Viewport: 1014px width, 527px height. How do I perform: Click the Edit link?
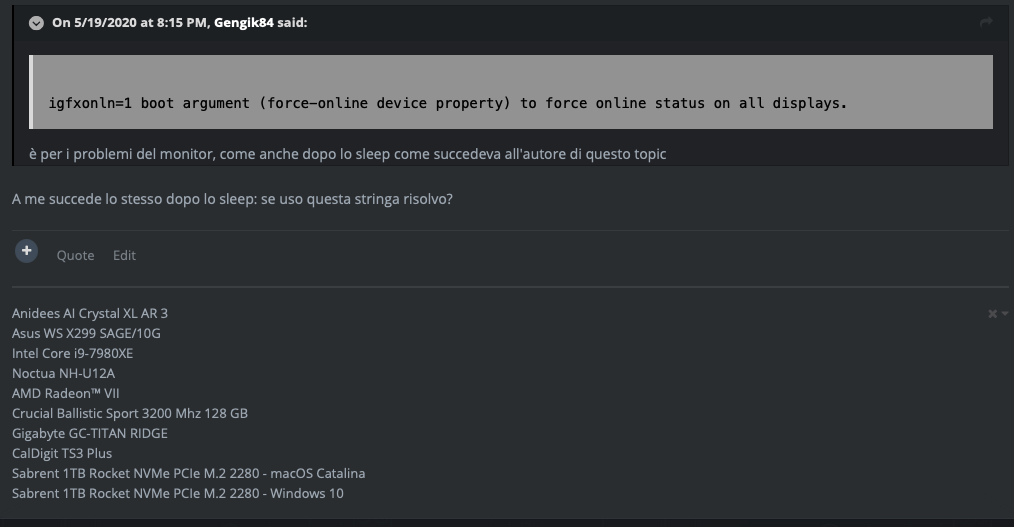click(x=124, y=255)
